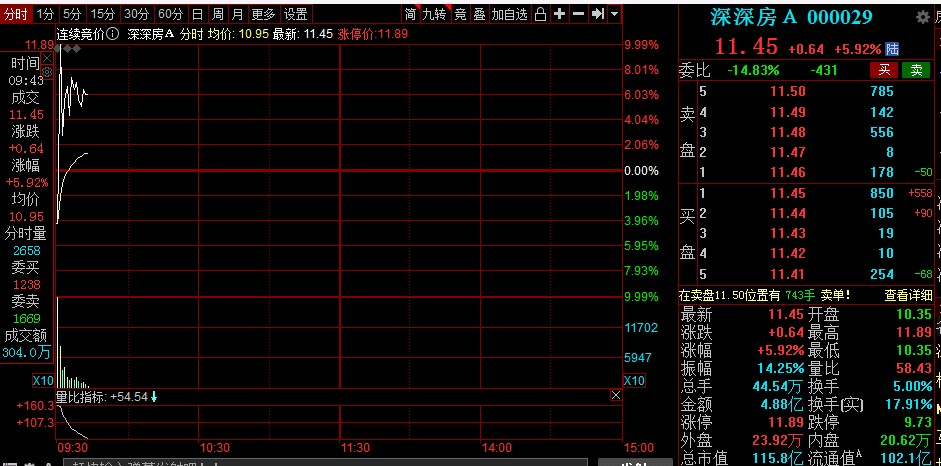Image resolution: width=941 pixels, height=466 pixels.
Task: Click the 10:30 time axis label
Action: (215, 447)
